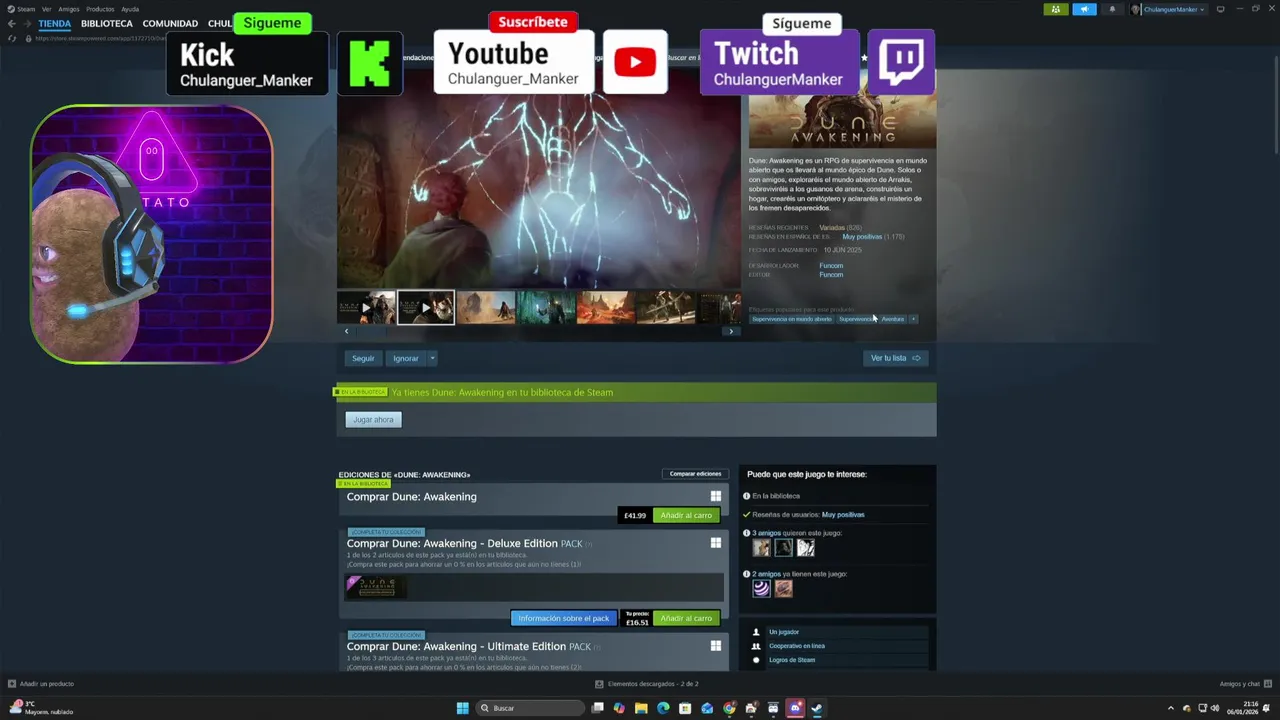Open the Muy positivas Spanish reviews link
The width and height of the screenshot is (1280, 720).
862,237
